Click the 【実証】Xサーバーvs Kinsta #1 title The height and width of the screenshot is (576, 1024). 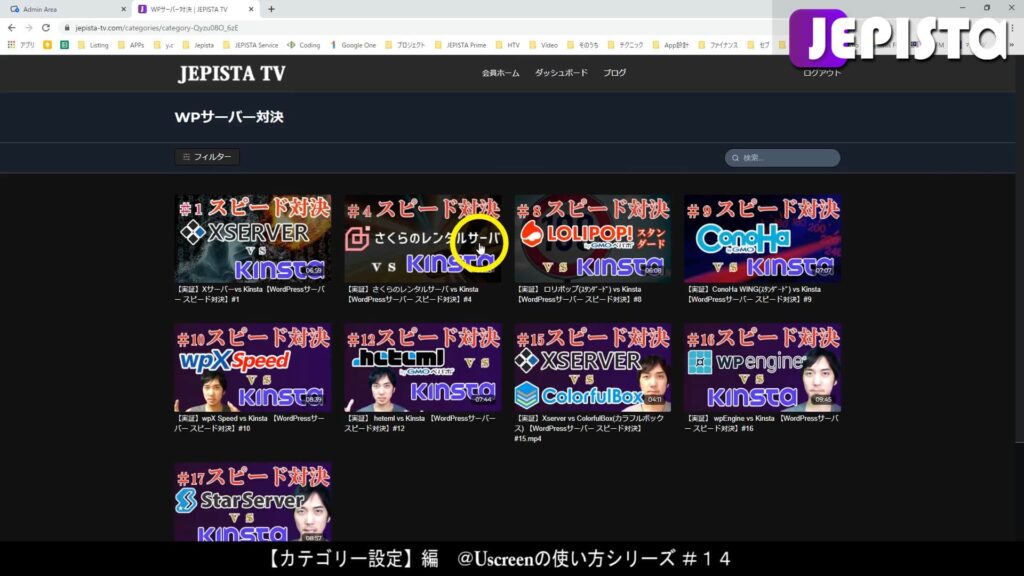[250, 295]
